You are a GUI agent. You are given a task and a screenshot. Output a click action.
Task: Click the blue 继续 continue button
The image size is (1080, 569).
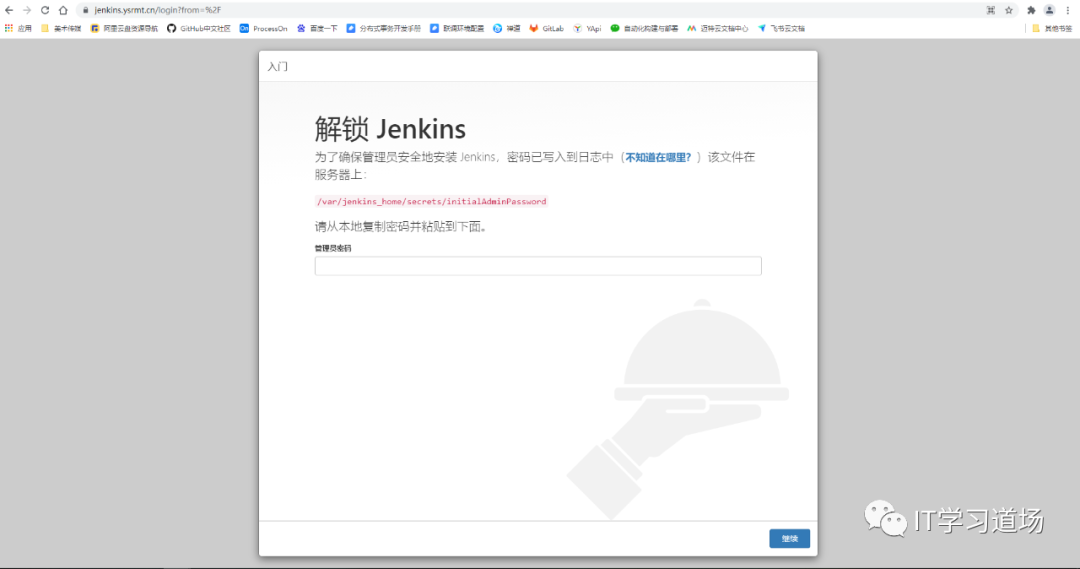(789, 539)
